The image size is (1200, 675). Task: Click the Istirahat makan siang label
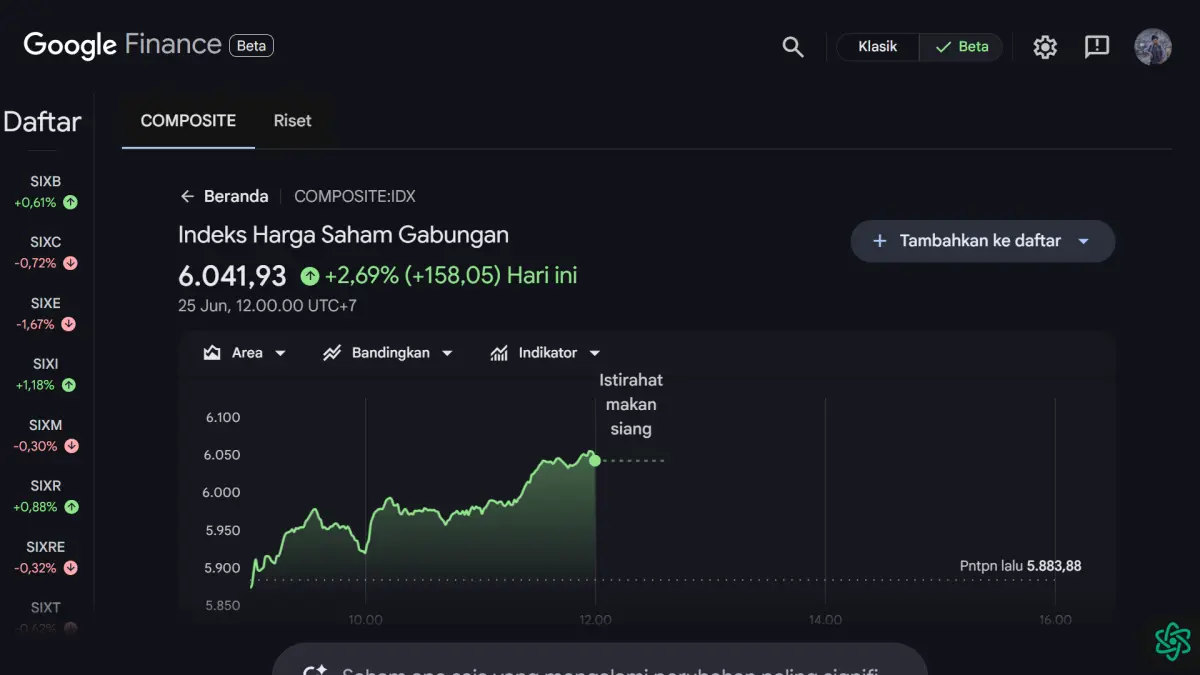(x=631, y=405)
